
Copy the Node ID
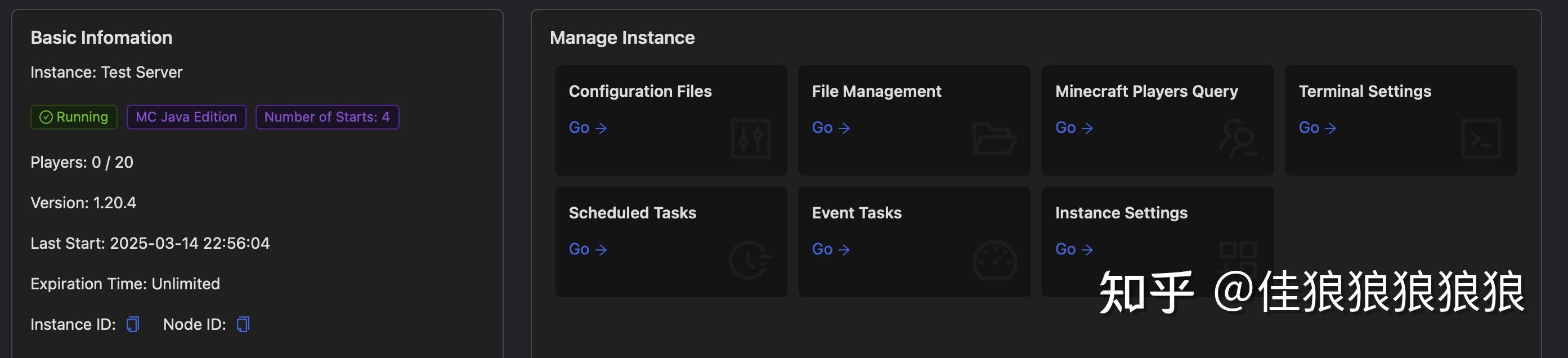(x=243, y=325)
